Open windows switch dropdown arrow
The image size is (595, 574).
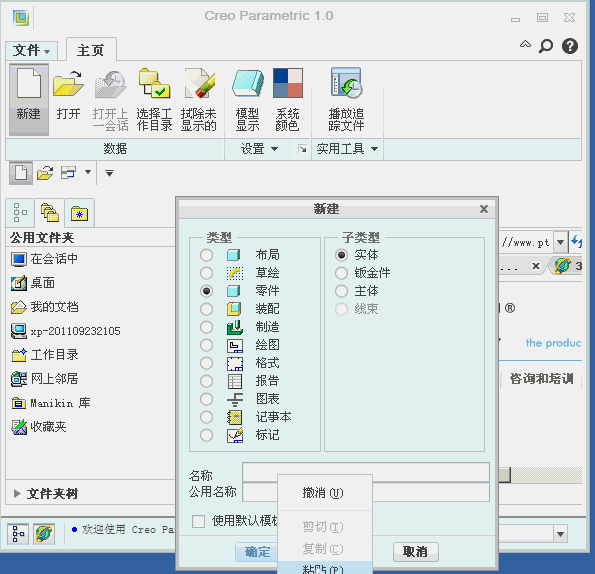click(x=88, y=172)
